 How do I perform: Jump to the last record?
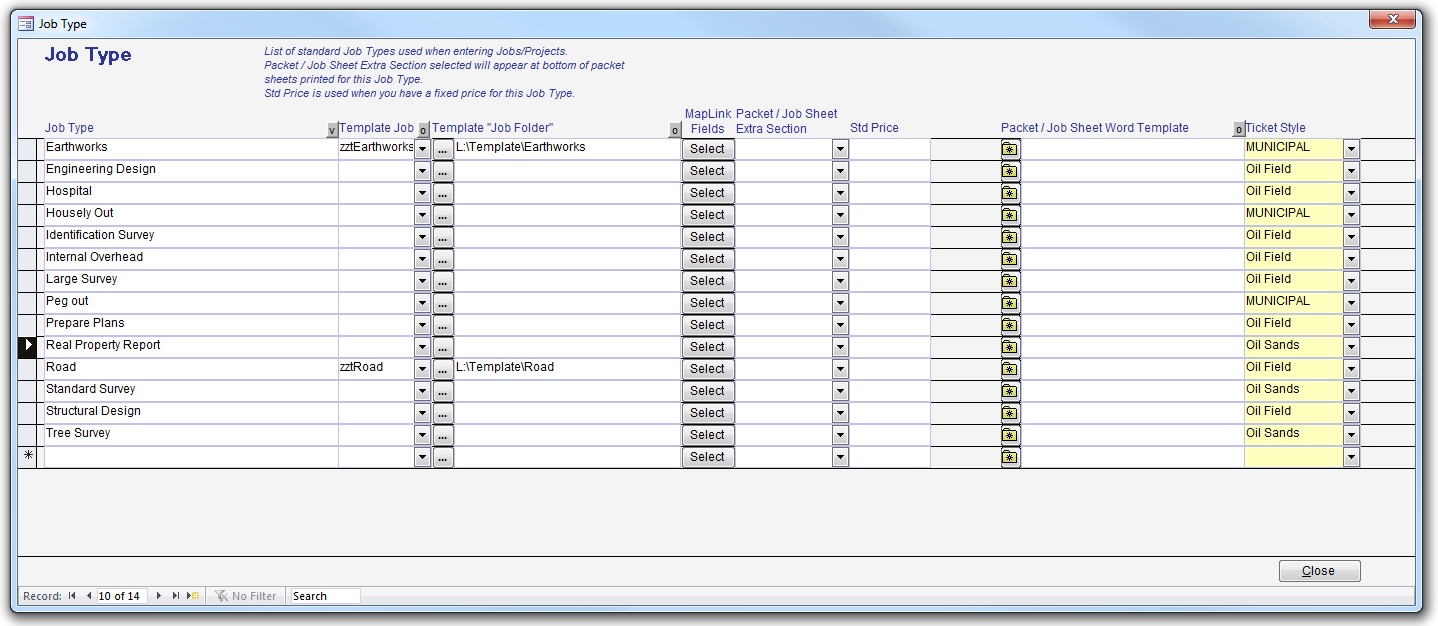175,596
